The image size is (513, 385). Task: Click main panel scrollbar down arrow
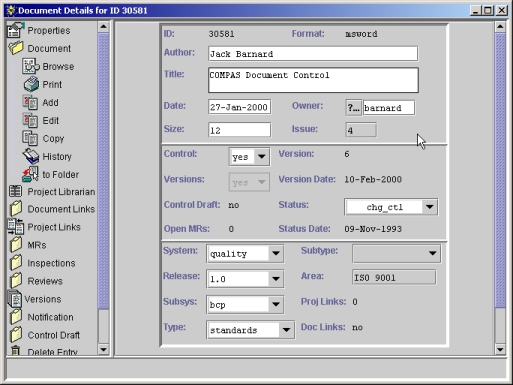pyautogui.click(x=500, y=349)
